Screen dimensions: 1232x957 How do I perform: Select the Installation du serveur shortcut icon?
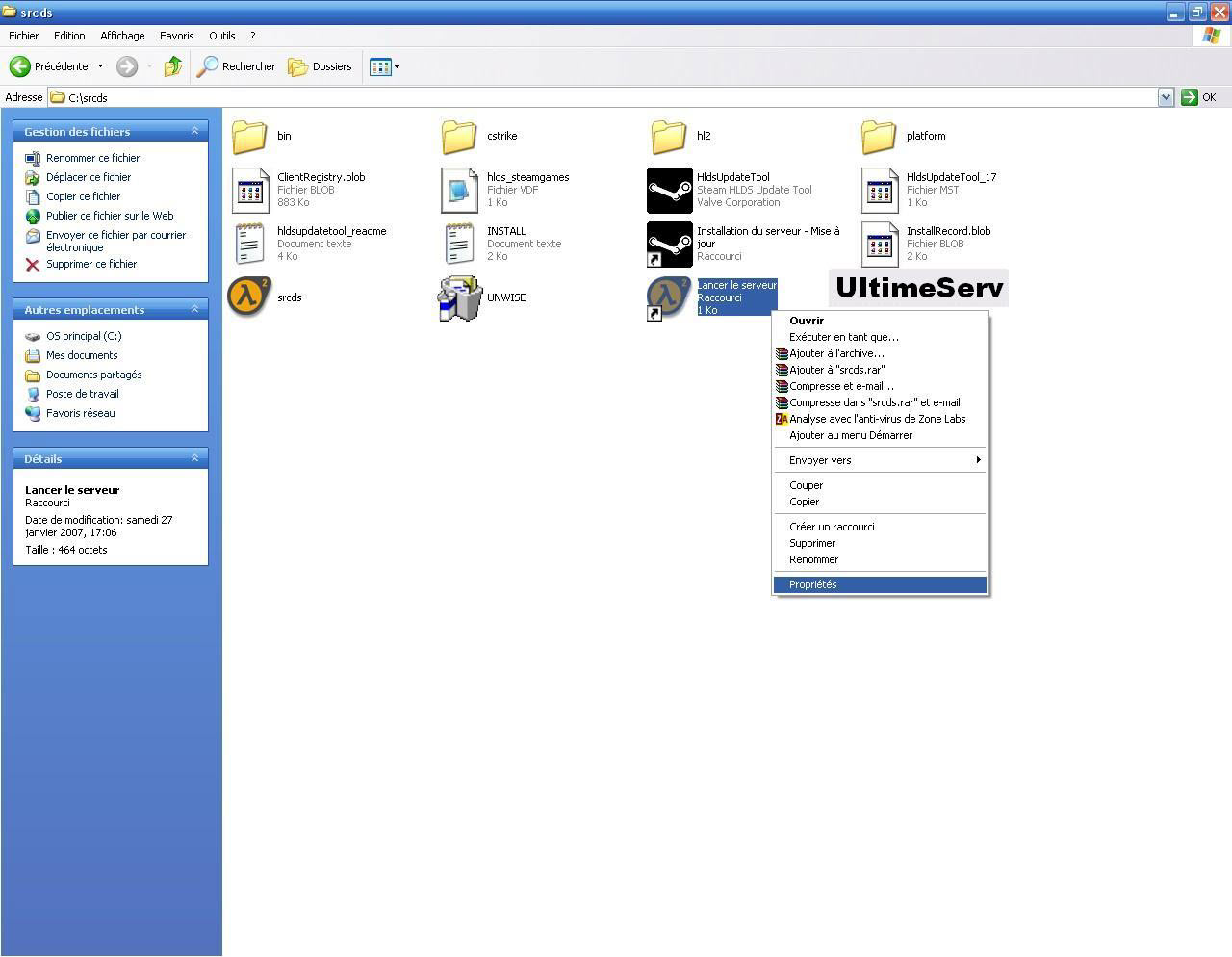[669, 245]
